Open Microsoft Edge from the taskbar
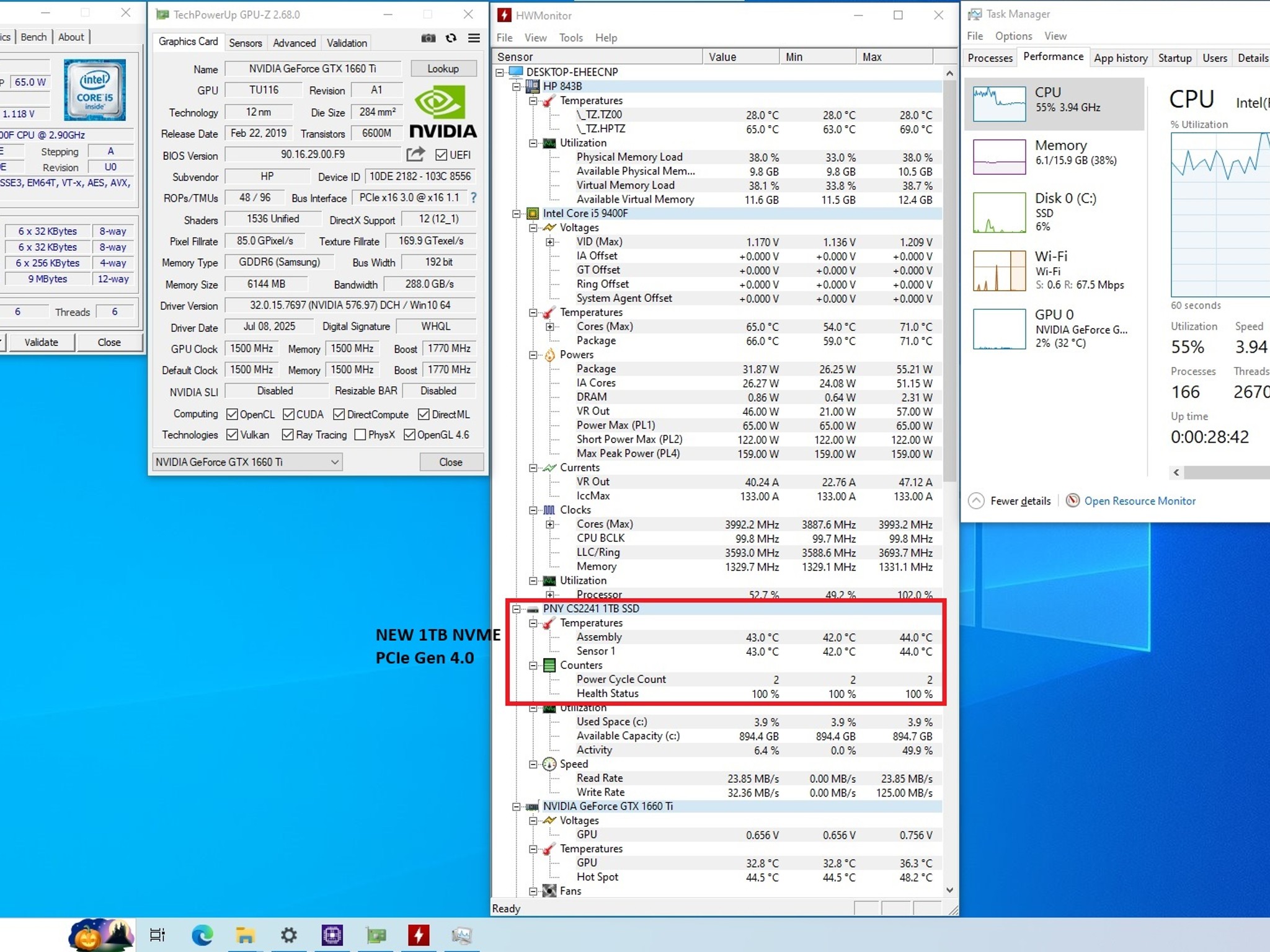Image resolution: width=1270 pixels, height=952 pixels. [x=202, y=935]
